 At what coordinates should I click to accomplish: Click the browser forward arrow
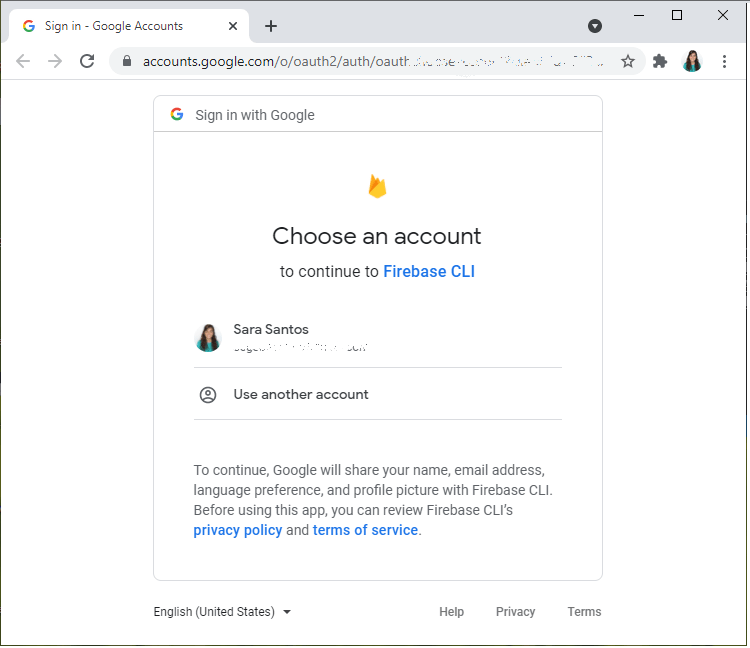coord(55,61)
